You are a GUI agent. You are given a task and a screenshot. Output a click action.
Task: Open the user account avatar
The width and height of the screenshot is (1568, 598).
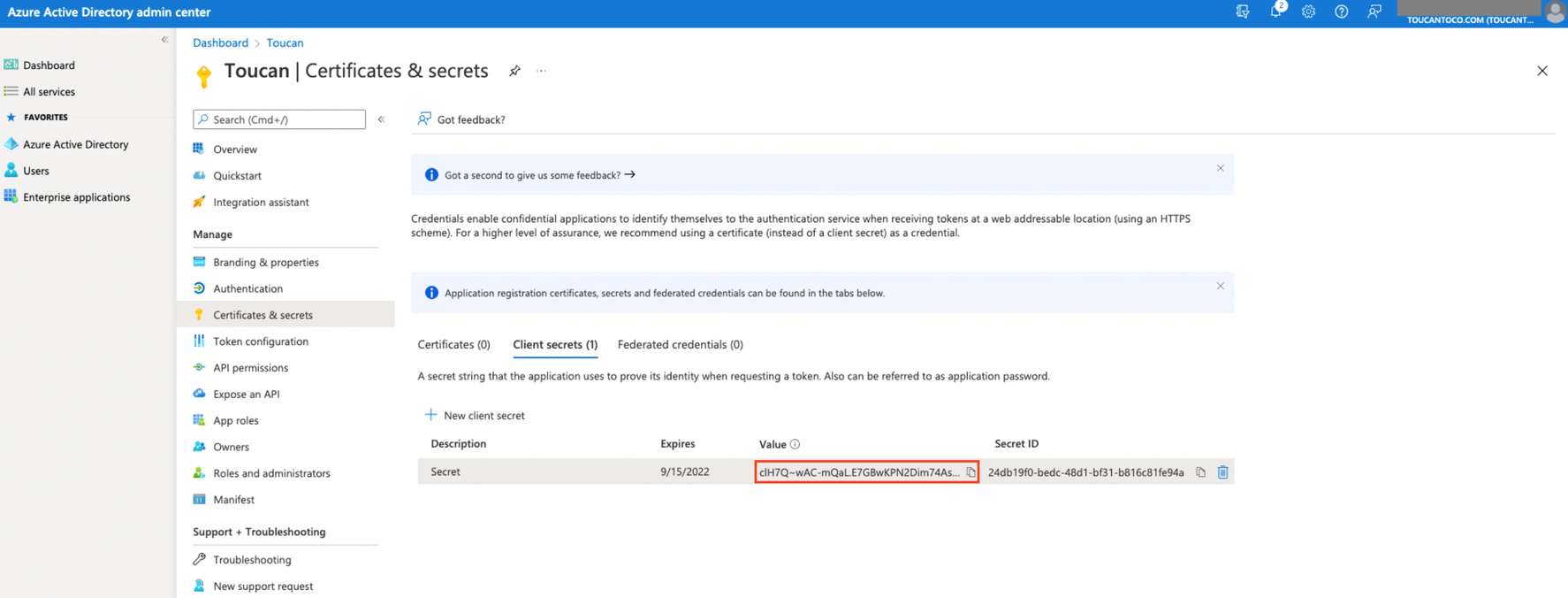(1555, 12)
